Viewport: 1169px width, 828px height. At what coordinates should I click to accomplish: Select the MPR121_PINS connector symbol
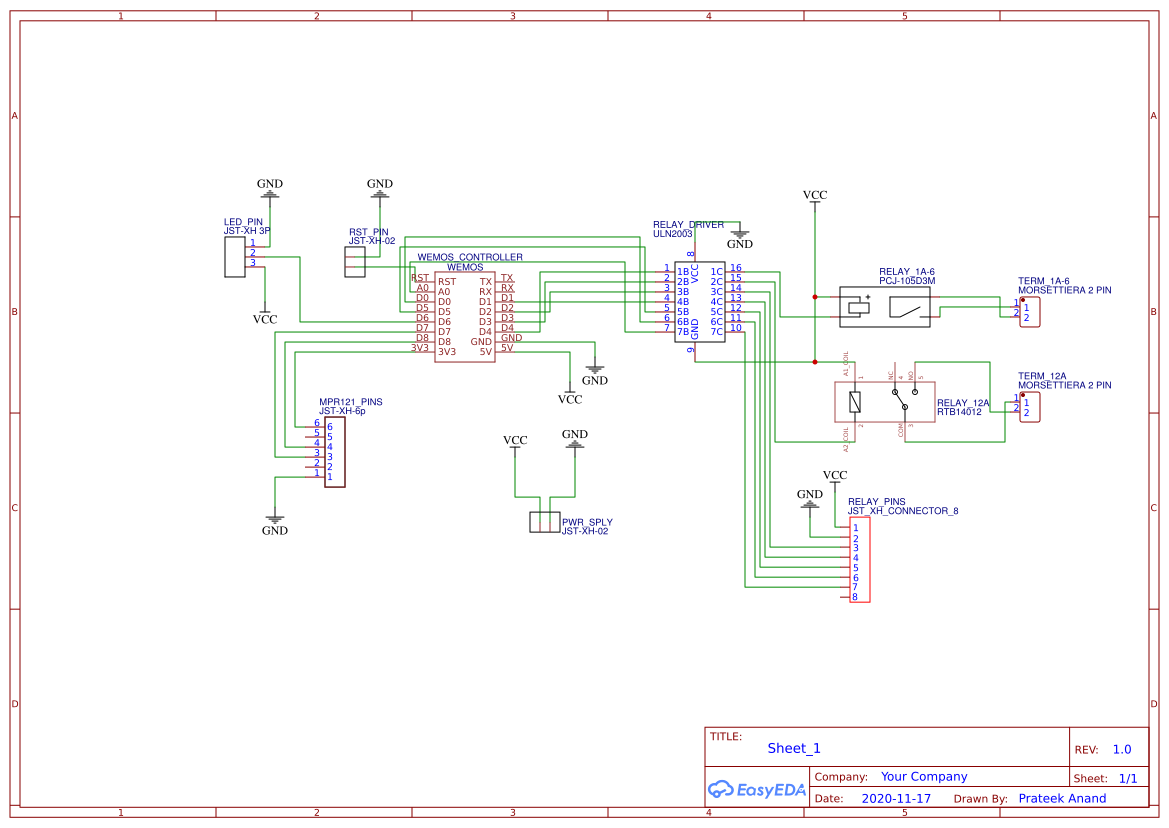coord(333,450)
